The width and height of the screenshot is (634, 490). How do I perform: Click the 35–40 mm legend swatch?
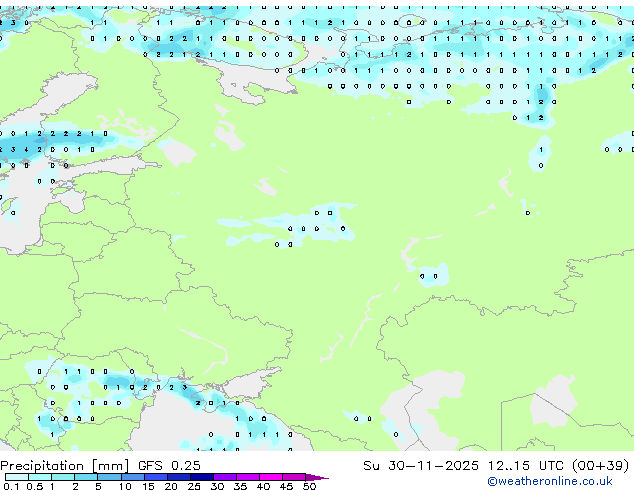click(247, 477)
